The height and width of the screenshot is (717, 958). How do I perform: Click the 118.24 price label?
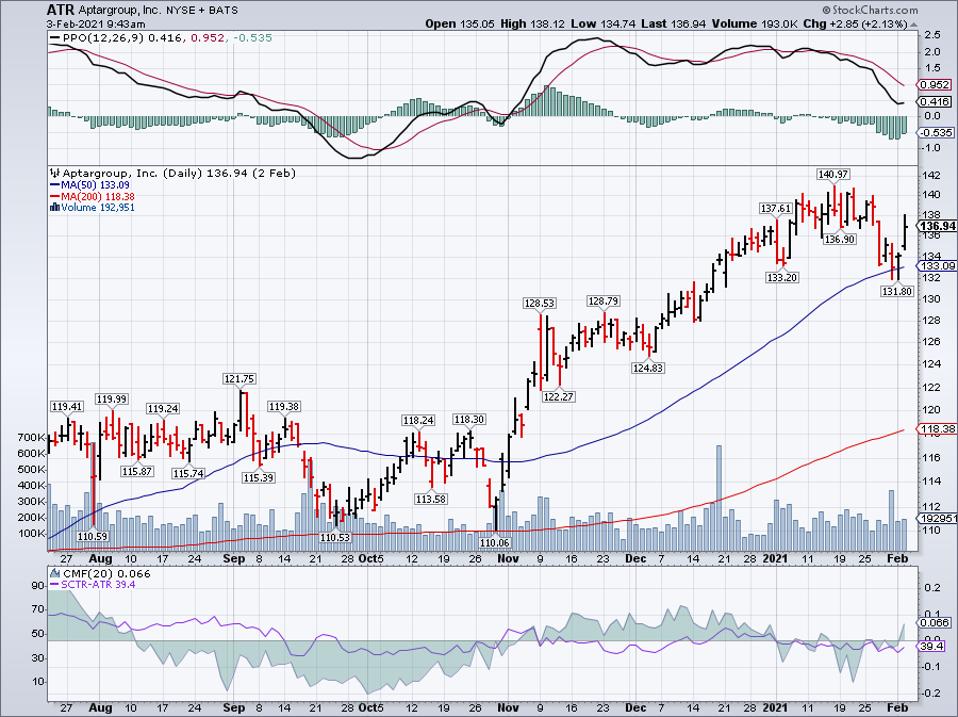pos(418,420)
